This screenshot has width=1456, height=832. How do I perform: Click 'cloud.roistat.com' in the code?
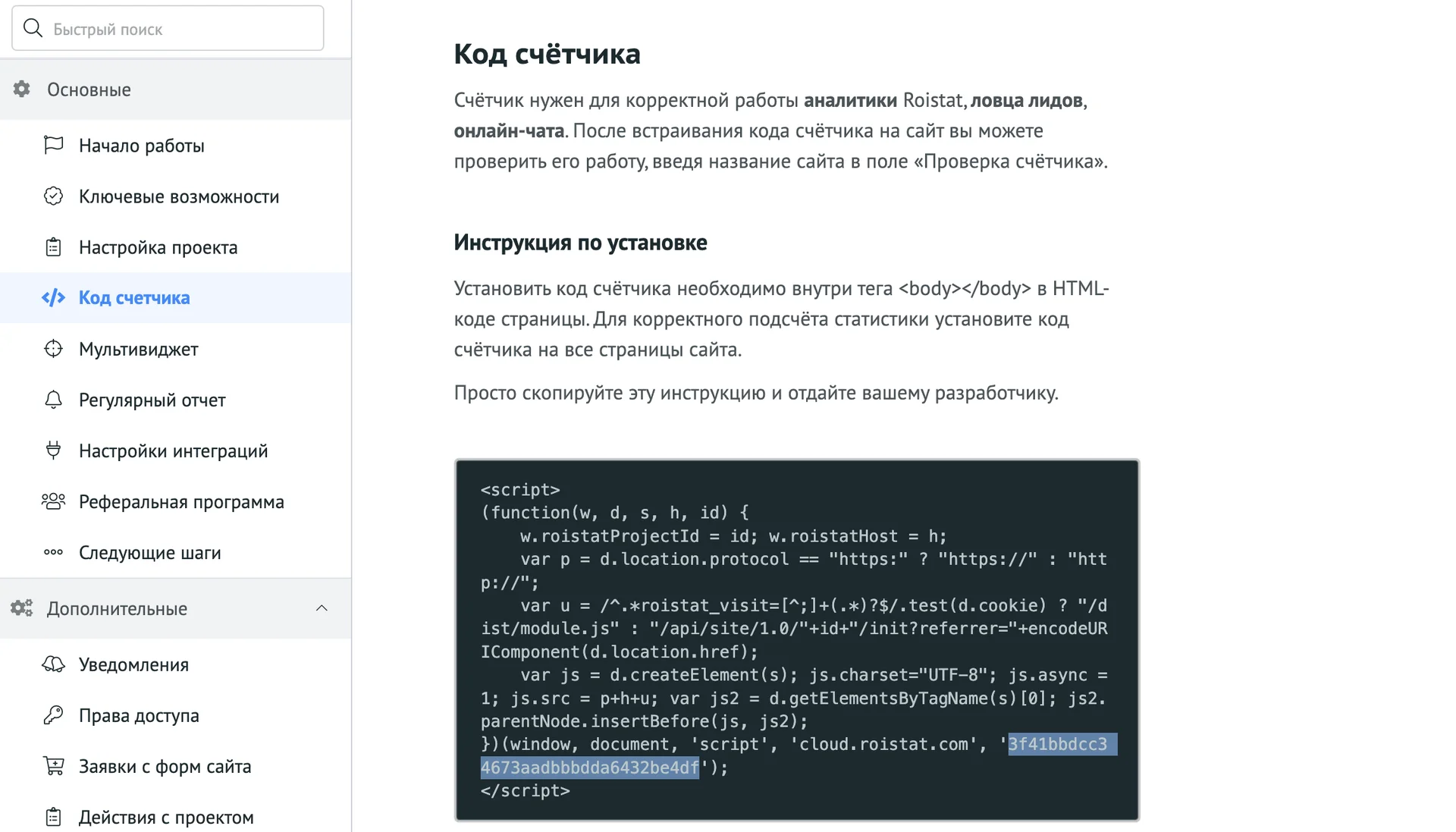click(x=884, y=744)
